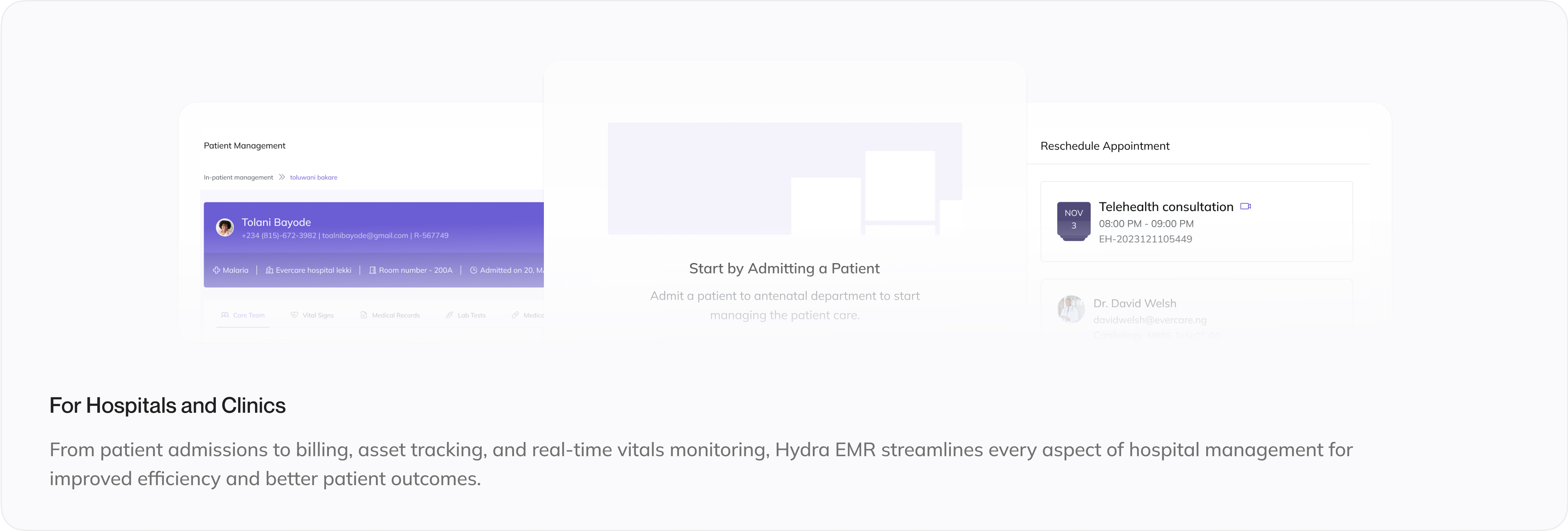Click the video camera icon beside Telehealth consultation
The height and width of the screenshot is (531, 1568).
(x=1245, y=206)
